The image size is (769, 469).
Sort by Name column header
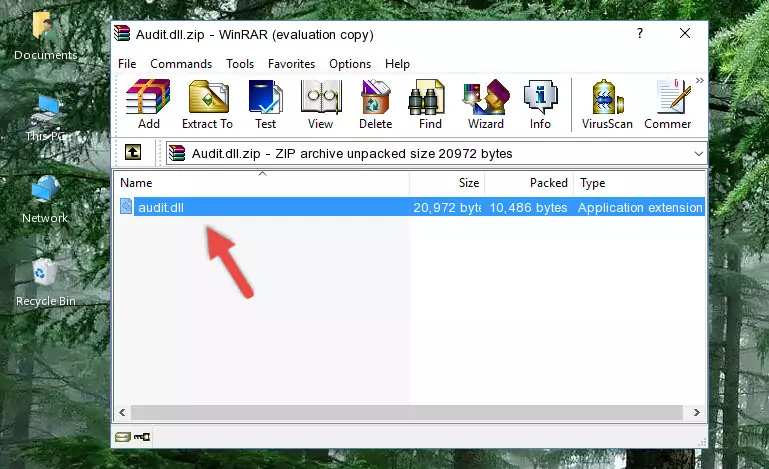coord(262,182)
